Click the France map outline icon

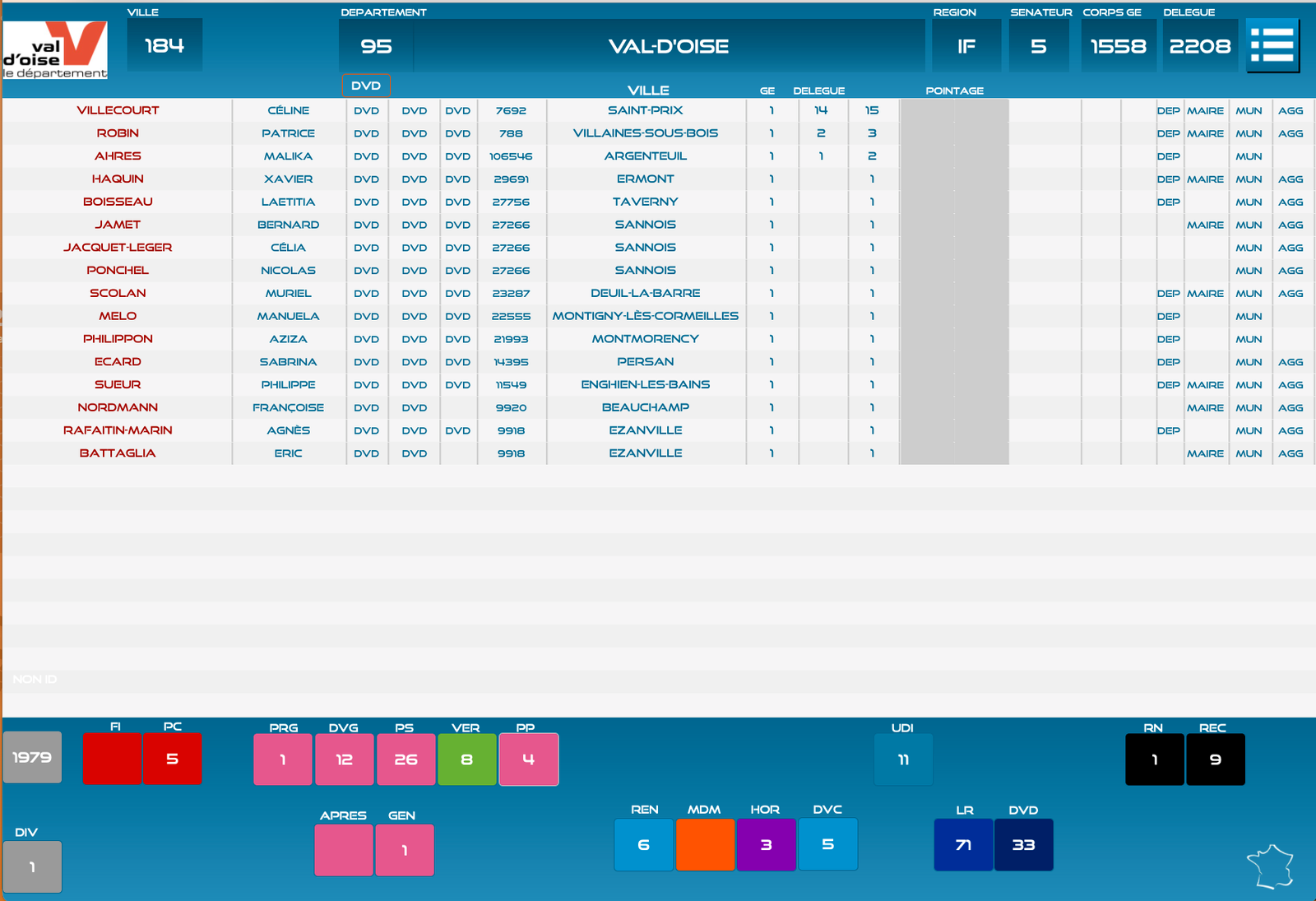click(x=1270, y=866)
